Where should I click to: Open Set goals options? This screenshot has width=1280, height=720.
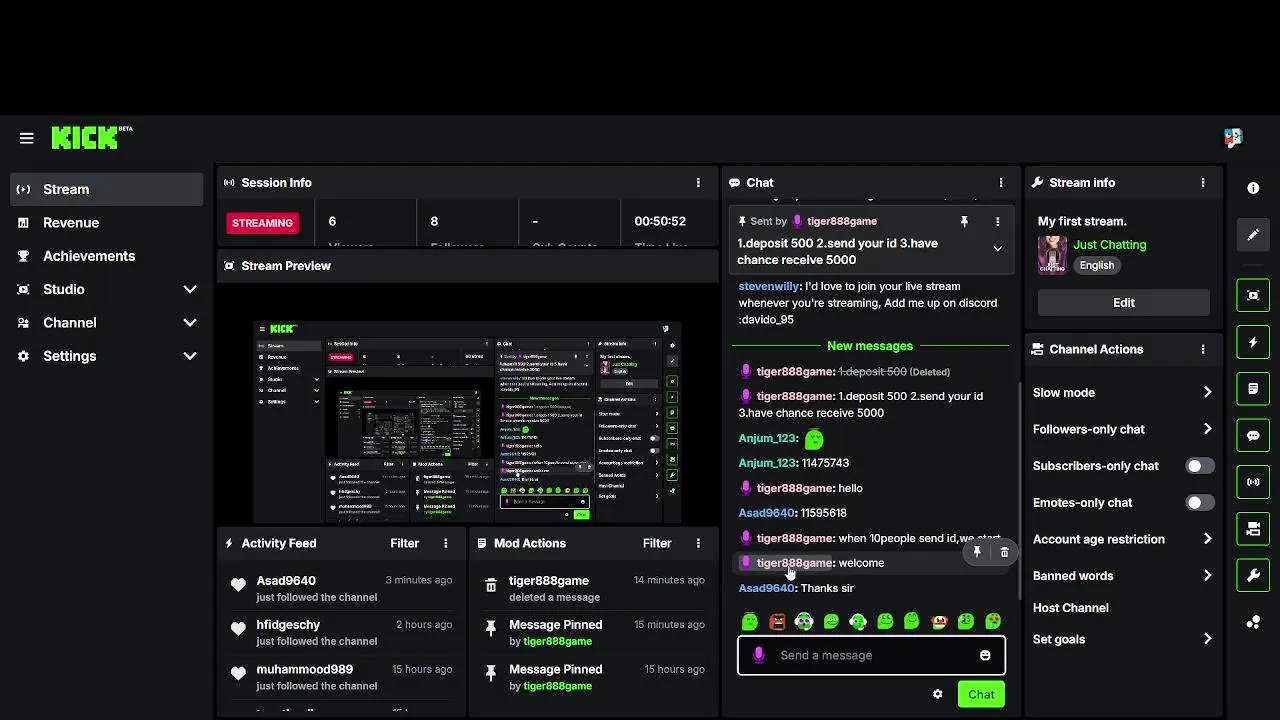(1123, 639)
